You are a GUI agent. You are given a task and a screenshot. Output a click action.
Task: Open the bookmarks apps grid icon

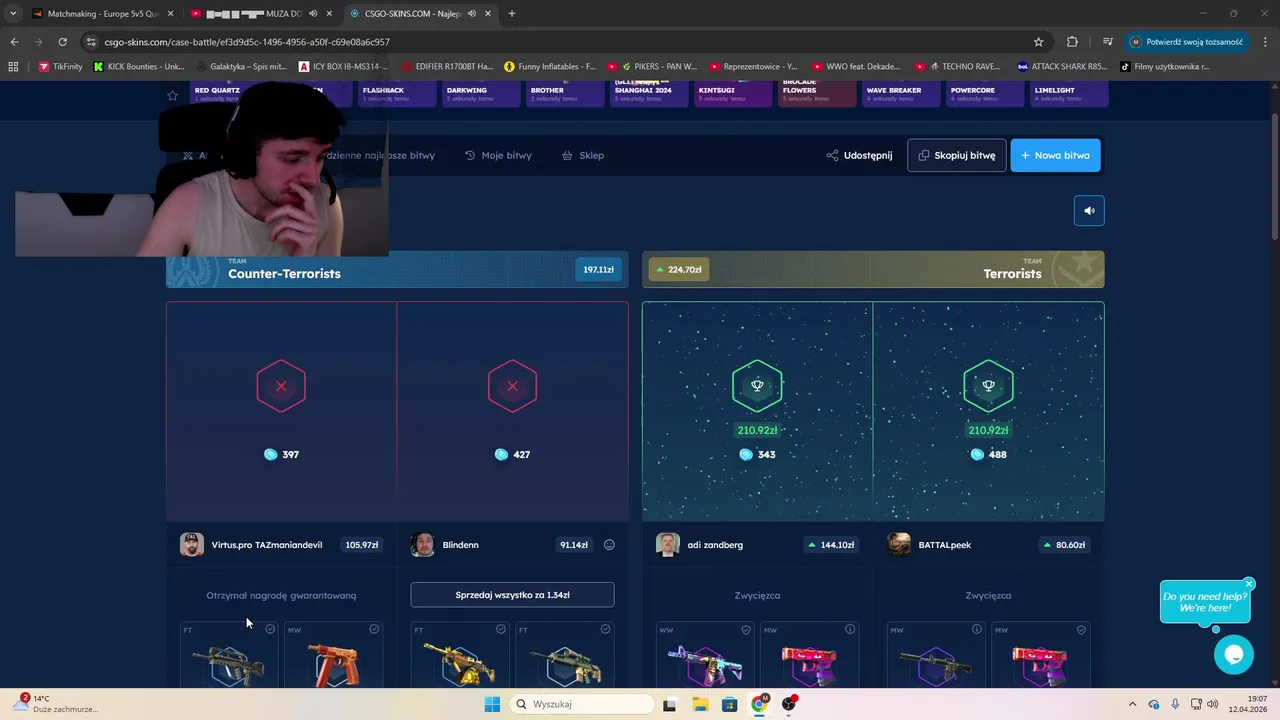(x=13, y=67)
